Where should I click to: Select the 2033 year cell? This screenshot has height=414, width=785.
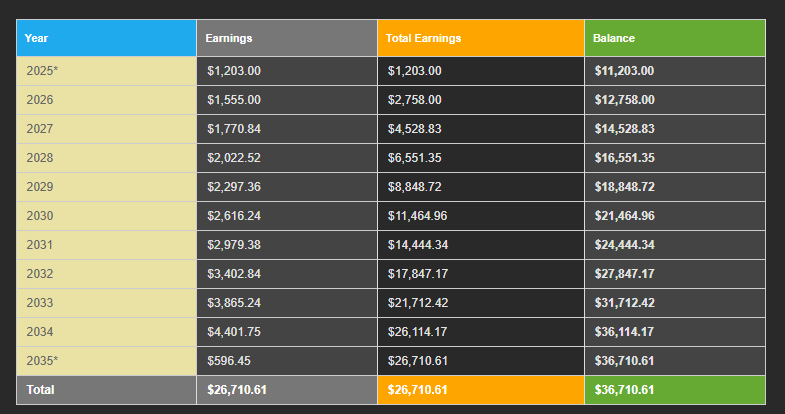pos(107,303)
